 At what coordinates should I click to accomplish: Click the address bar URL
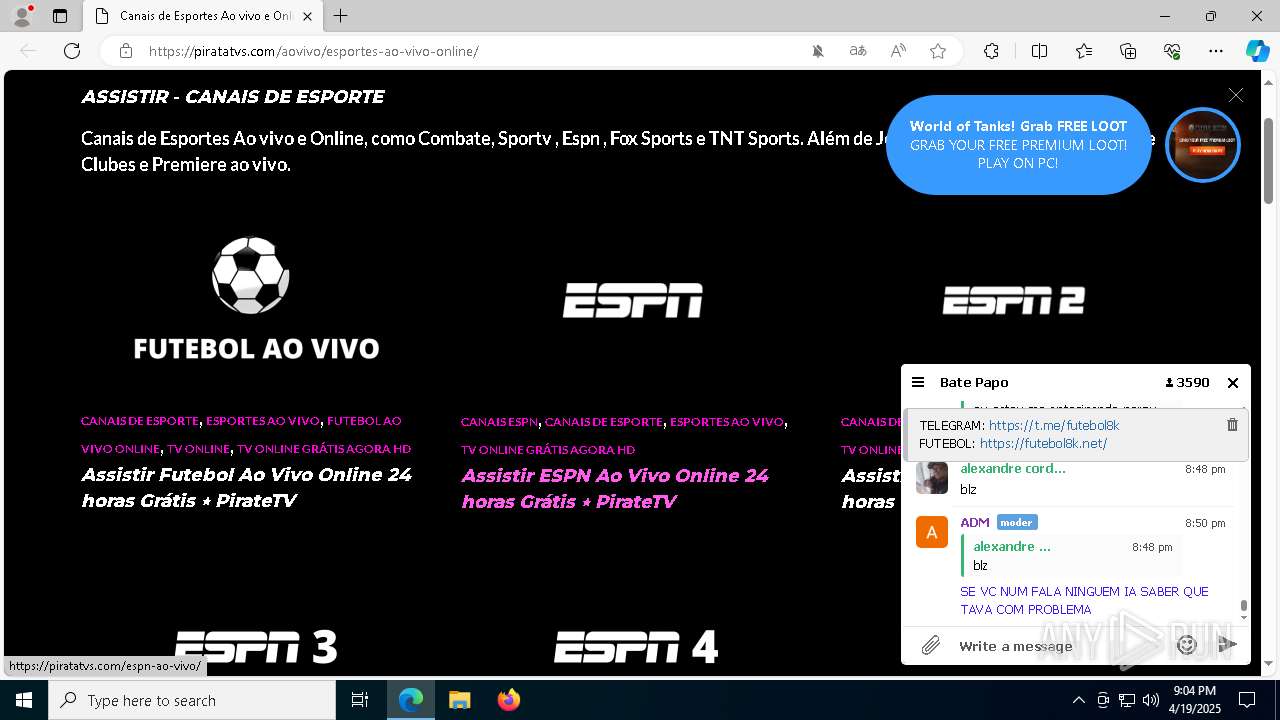point(314,51)
